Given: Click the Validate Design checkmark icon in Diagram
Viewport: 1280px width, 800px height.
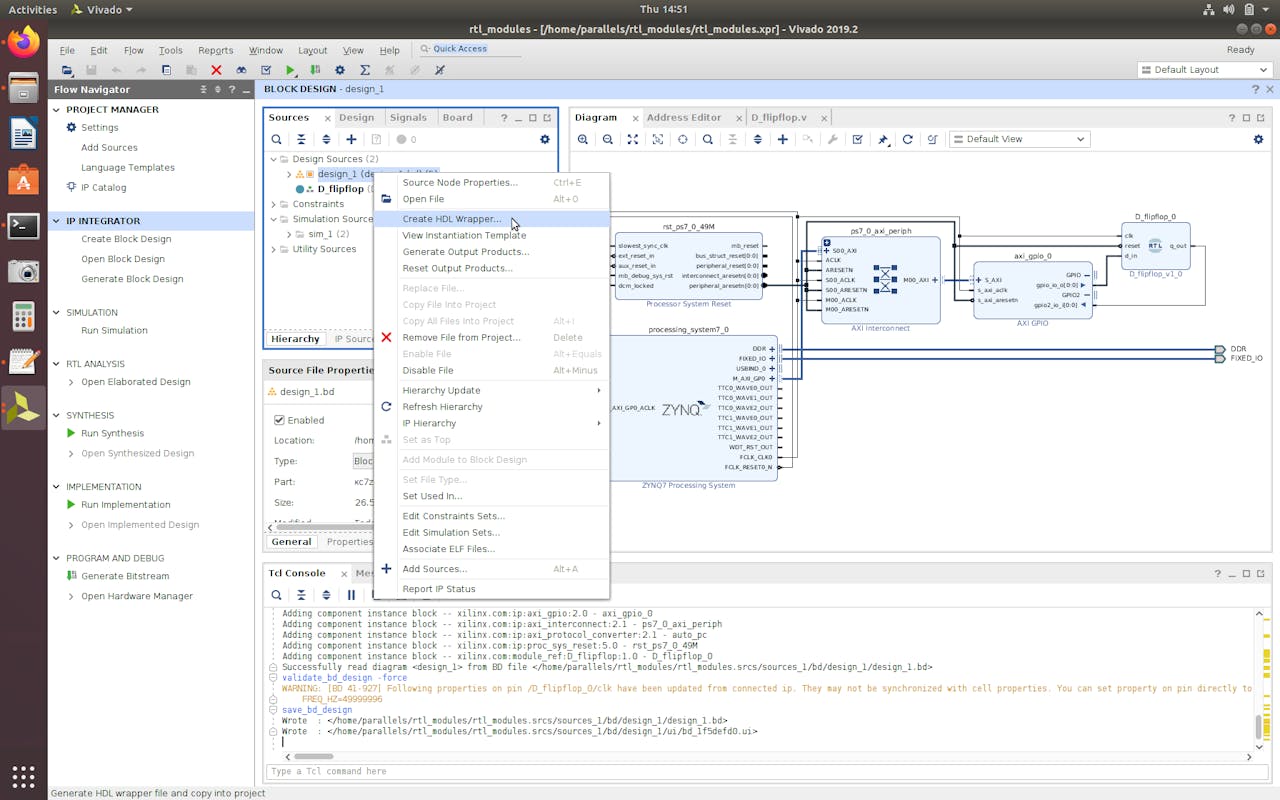Looking at the screenshot, I should [858, 140].
